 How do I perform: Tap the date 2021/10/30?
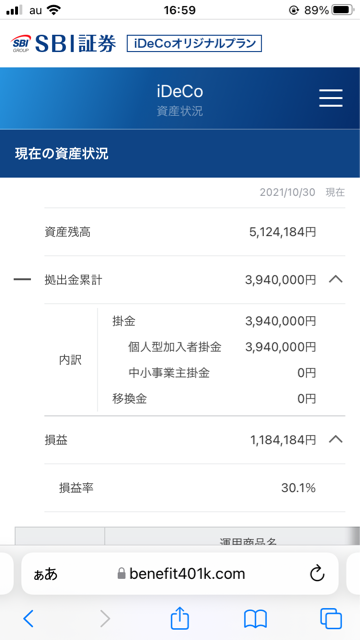pyautogui.click(x=288, y=193)
